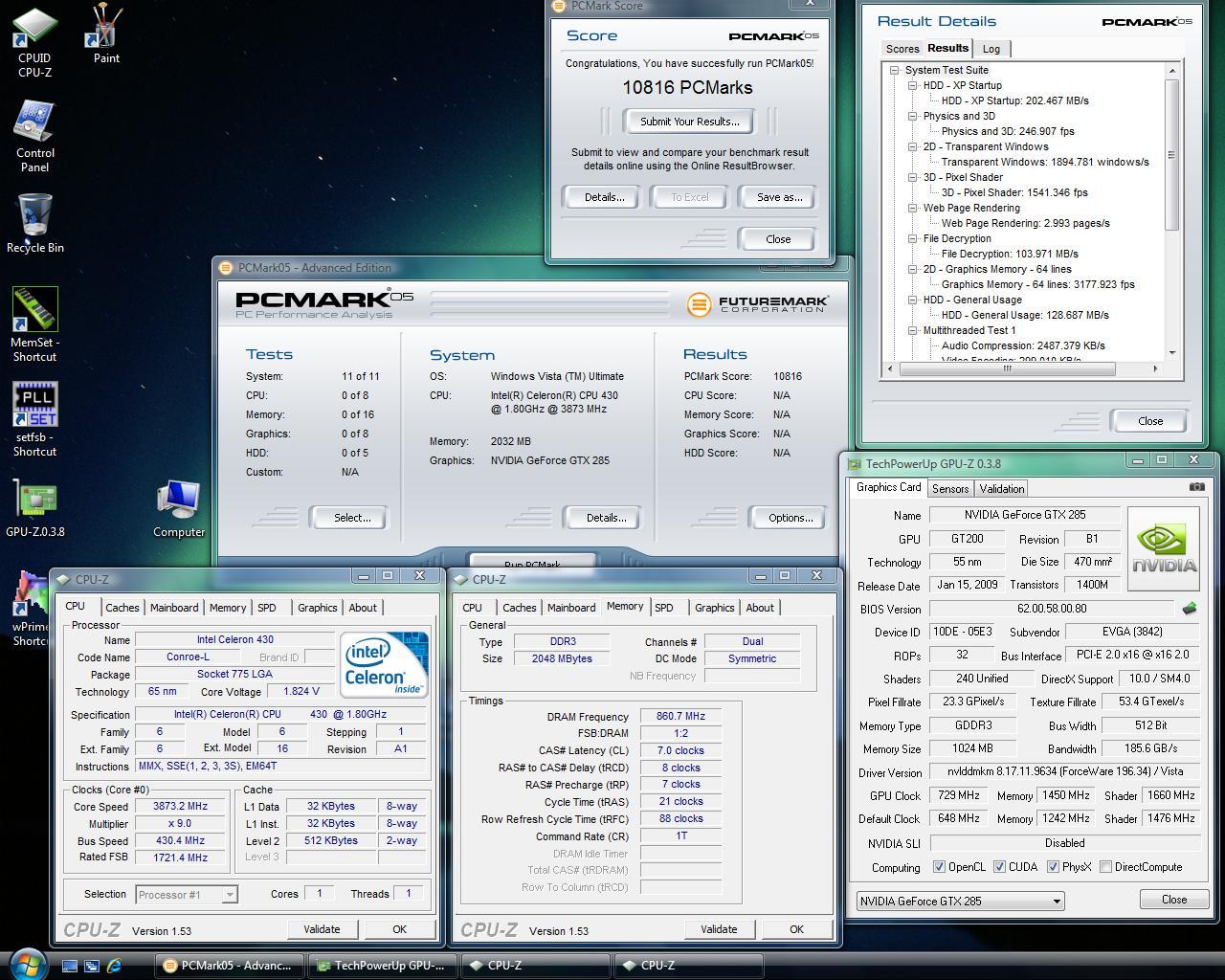
Task: Open Mainboard tab in left CPU-Z window
Action: [174, 608]
